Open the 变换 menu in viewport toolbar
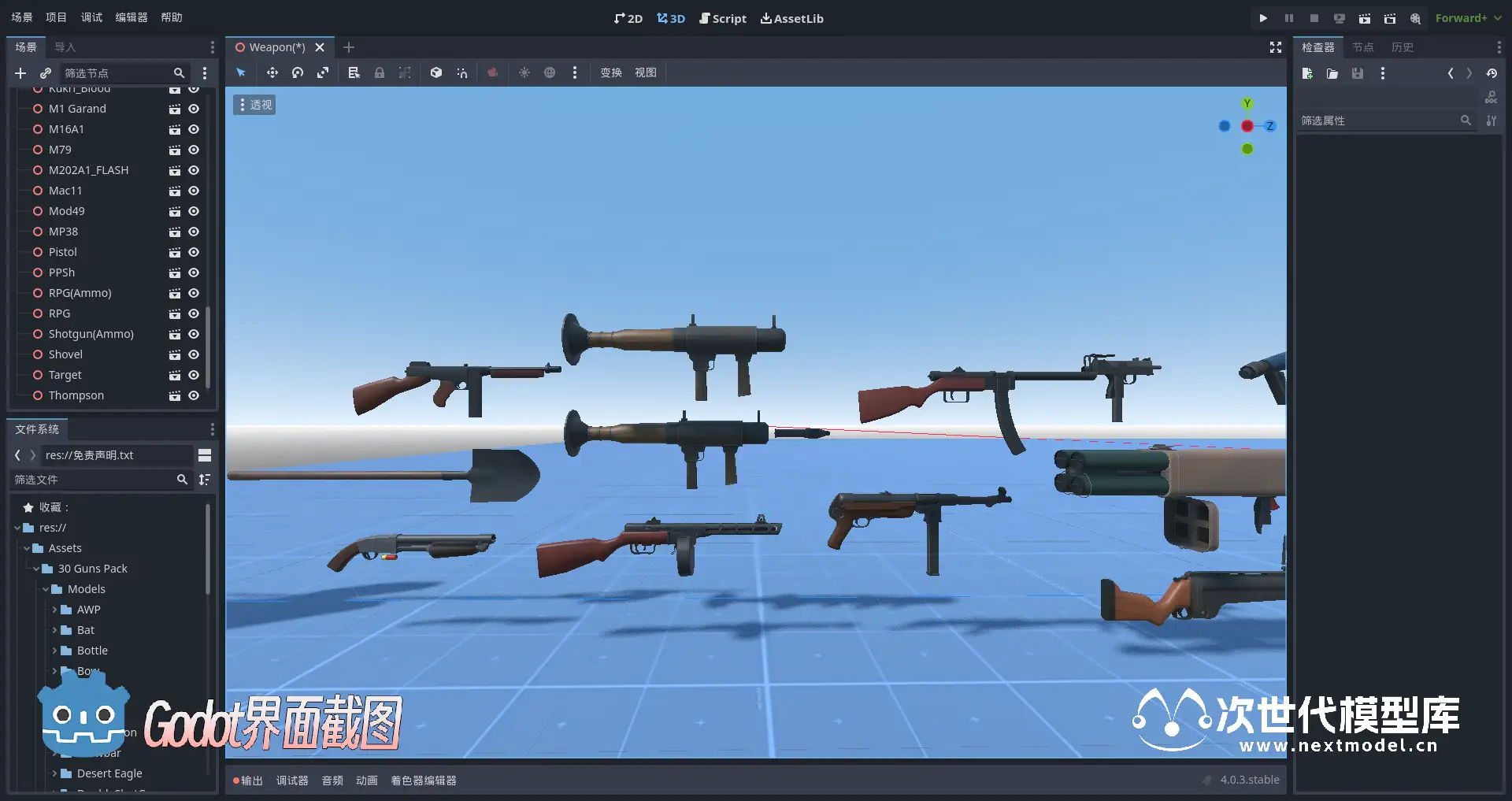 click(x=611, y=72)
